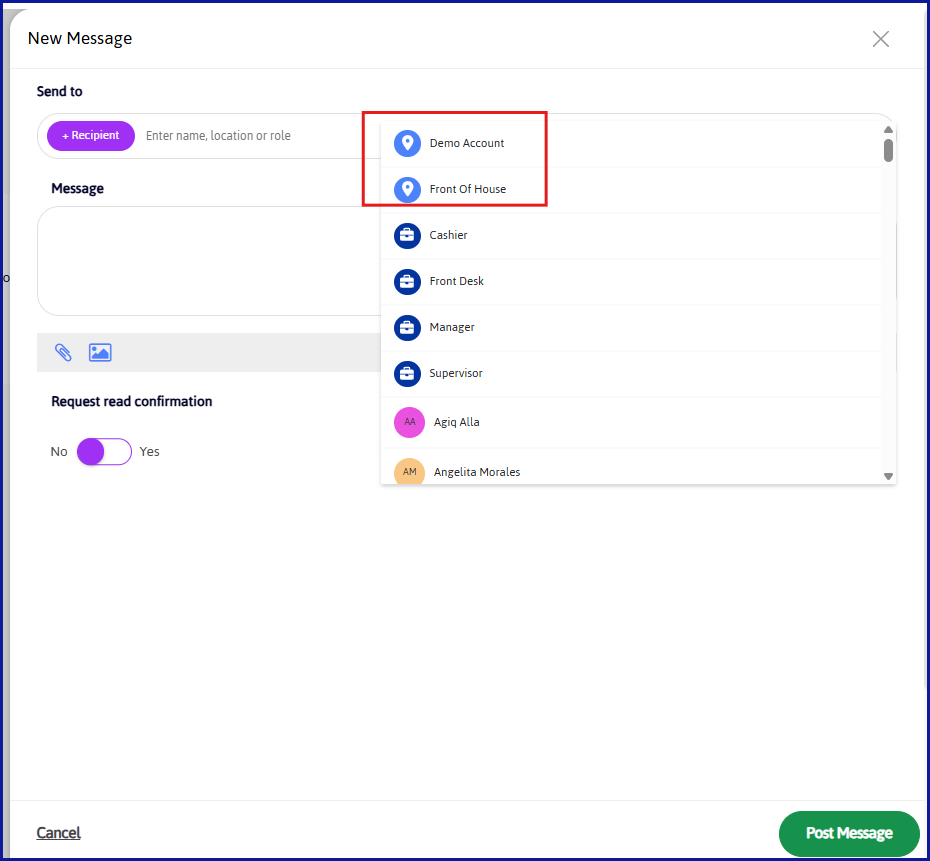930x861 pixels.
Task: Toggle the read confirmation switch
Action: 104,452
